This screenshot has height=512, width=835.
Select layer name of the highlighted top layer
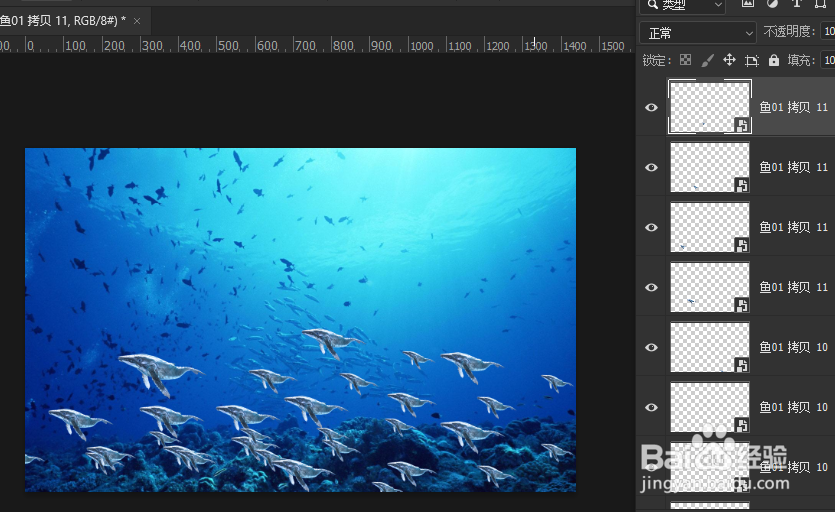[x=793, y=107]
